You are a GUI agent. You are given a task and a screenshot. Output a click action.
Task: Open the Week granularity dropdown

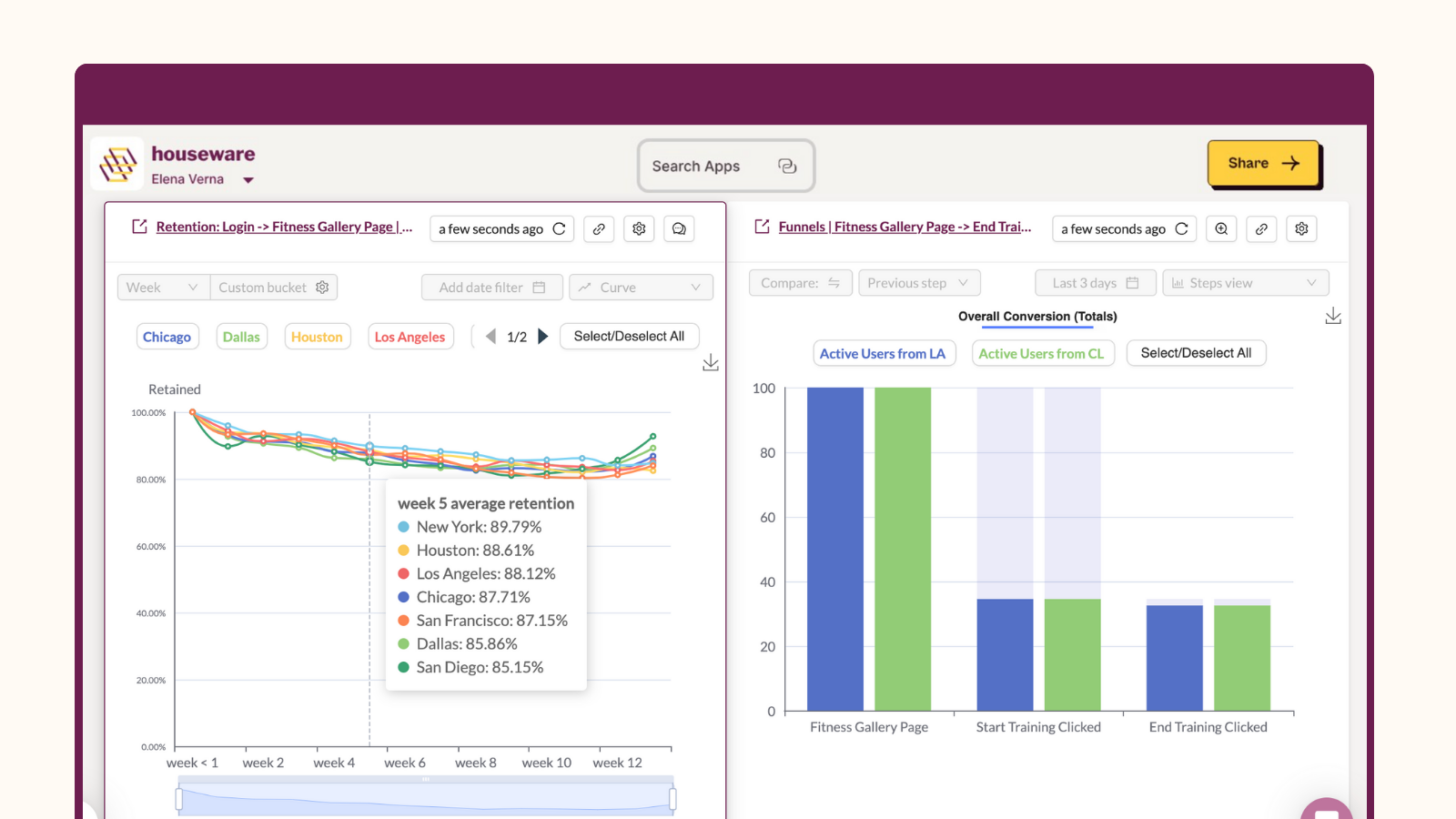click(163, 287)
